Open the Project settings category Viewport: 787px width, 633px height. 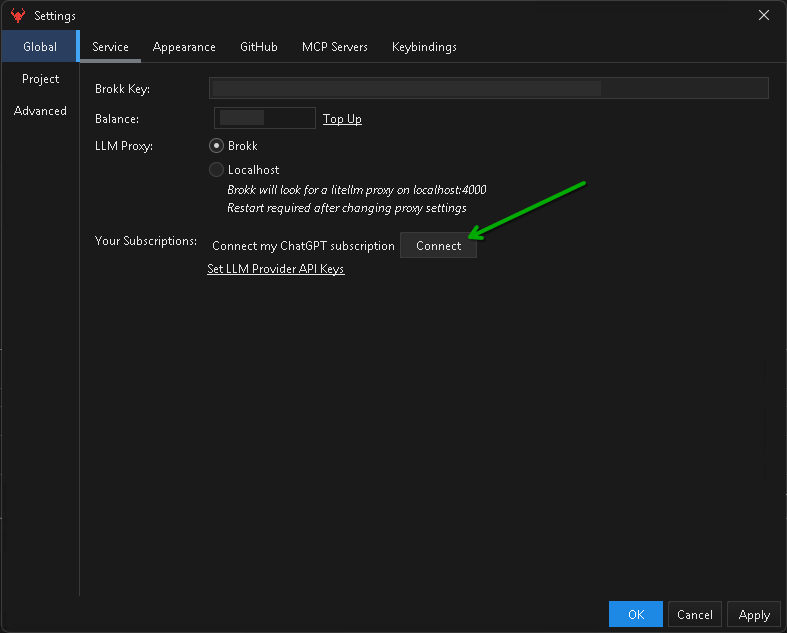click(x=40, y=79)
